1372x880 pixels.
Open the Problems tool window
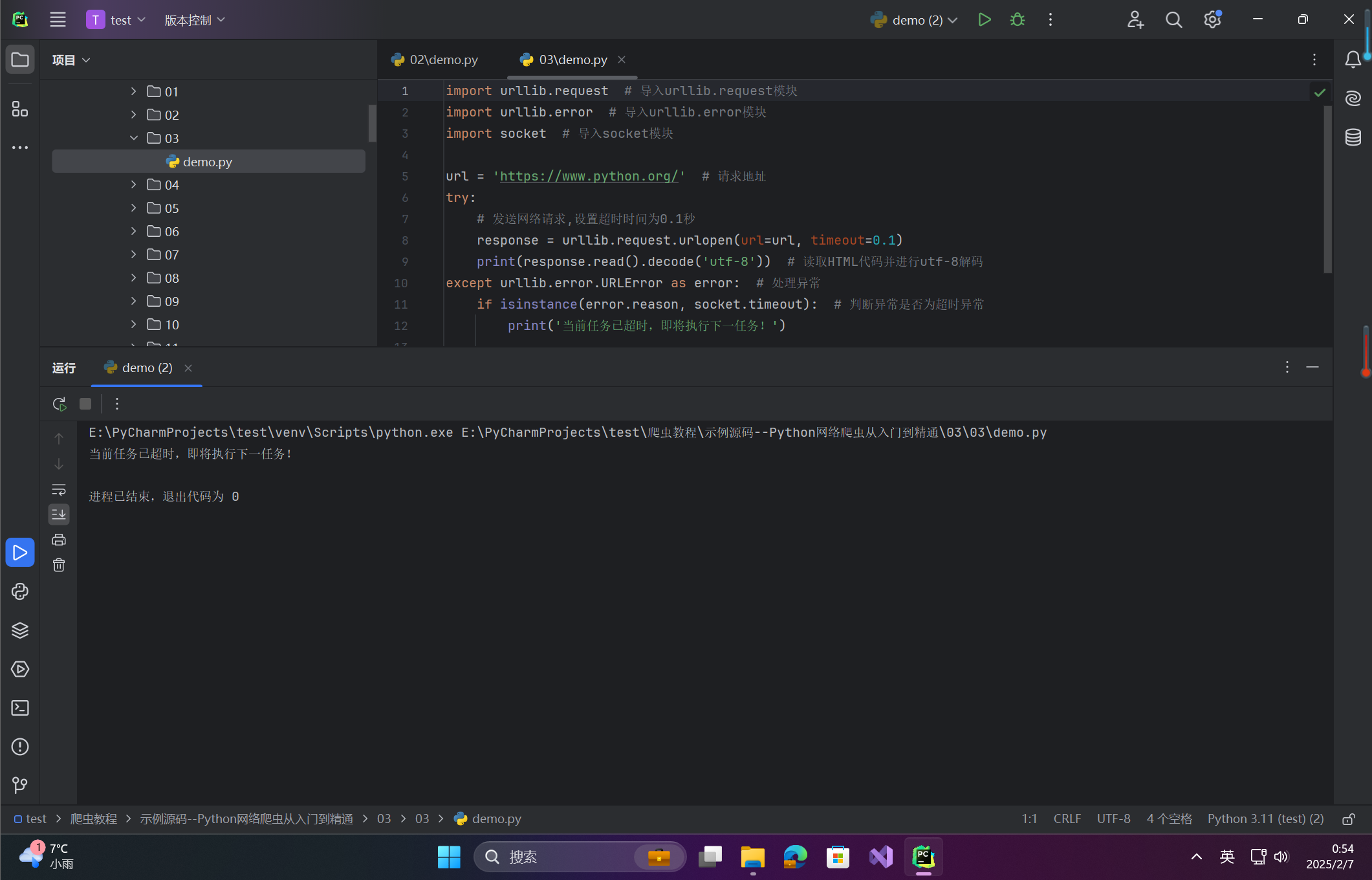20,747
